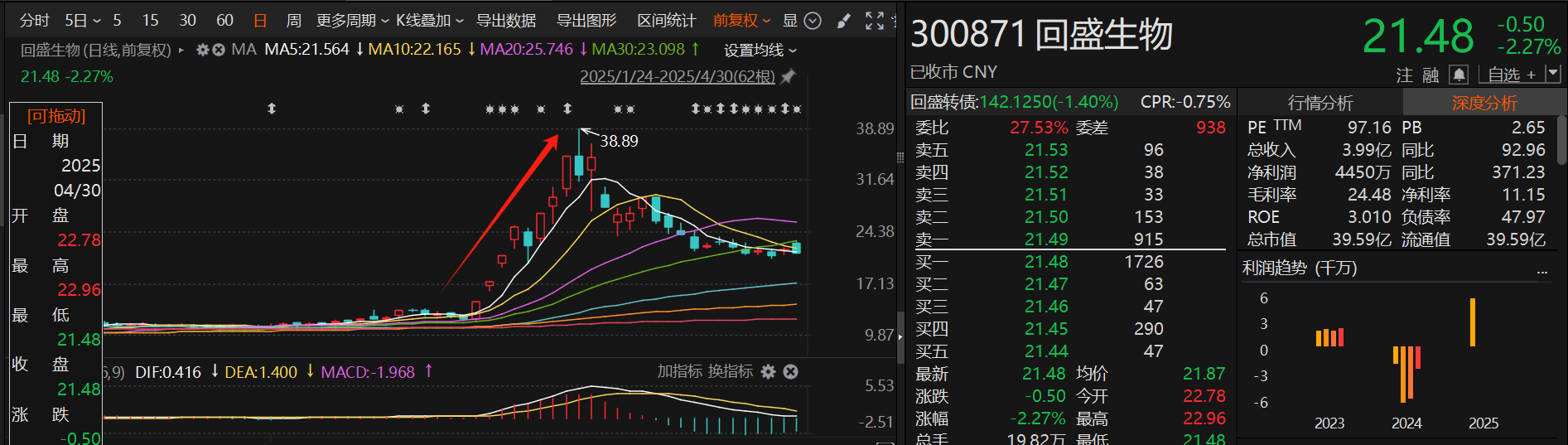Open the K线叠加 overlay dropdown
Viewport: 1568px width, 445px height.
(x=429, y=21)
